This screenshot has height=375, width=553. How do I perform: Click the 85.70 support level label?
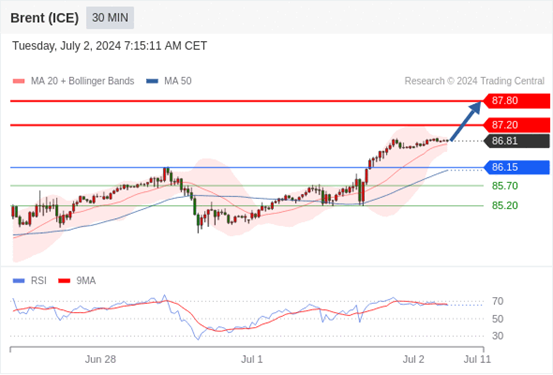(505, 186)
